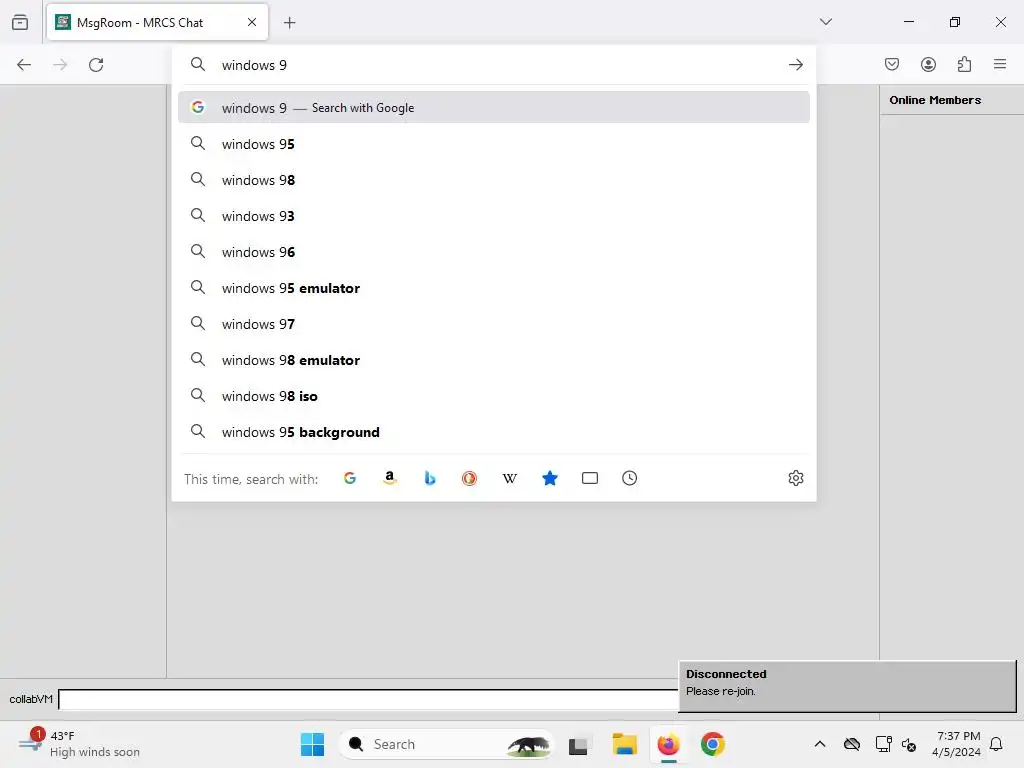Open File Explorer from the taskbar
The width and height of the screenshot is (1024, 768).
624,744
